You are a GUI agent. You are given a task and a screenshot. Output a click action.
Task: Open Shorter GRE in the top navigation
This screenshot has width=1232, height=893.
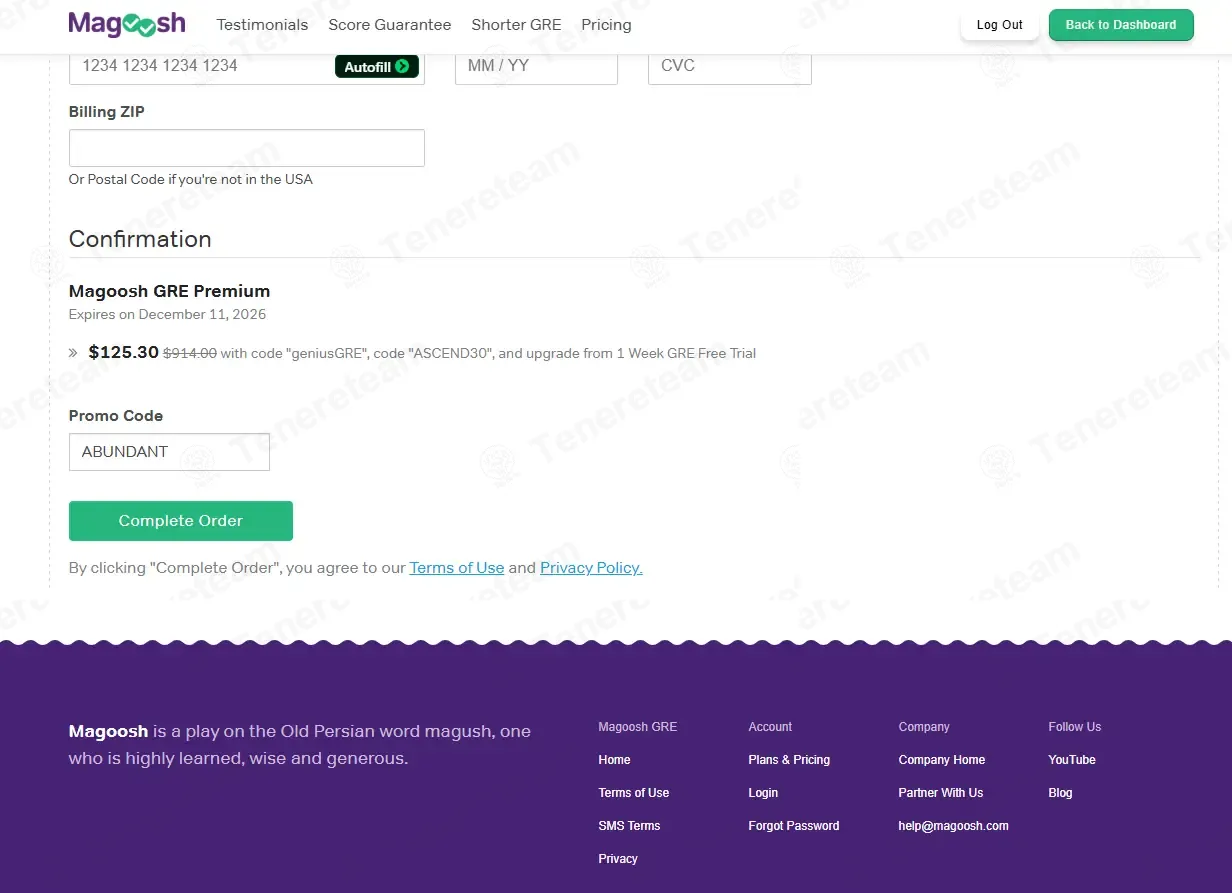pyautogui.click(x=516, y=25)
